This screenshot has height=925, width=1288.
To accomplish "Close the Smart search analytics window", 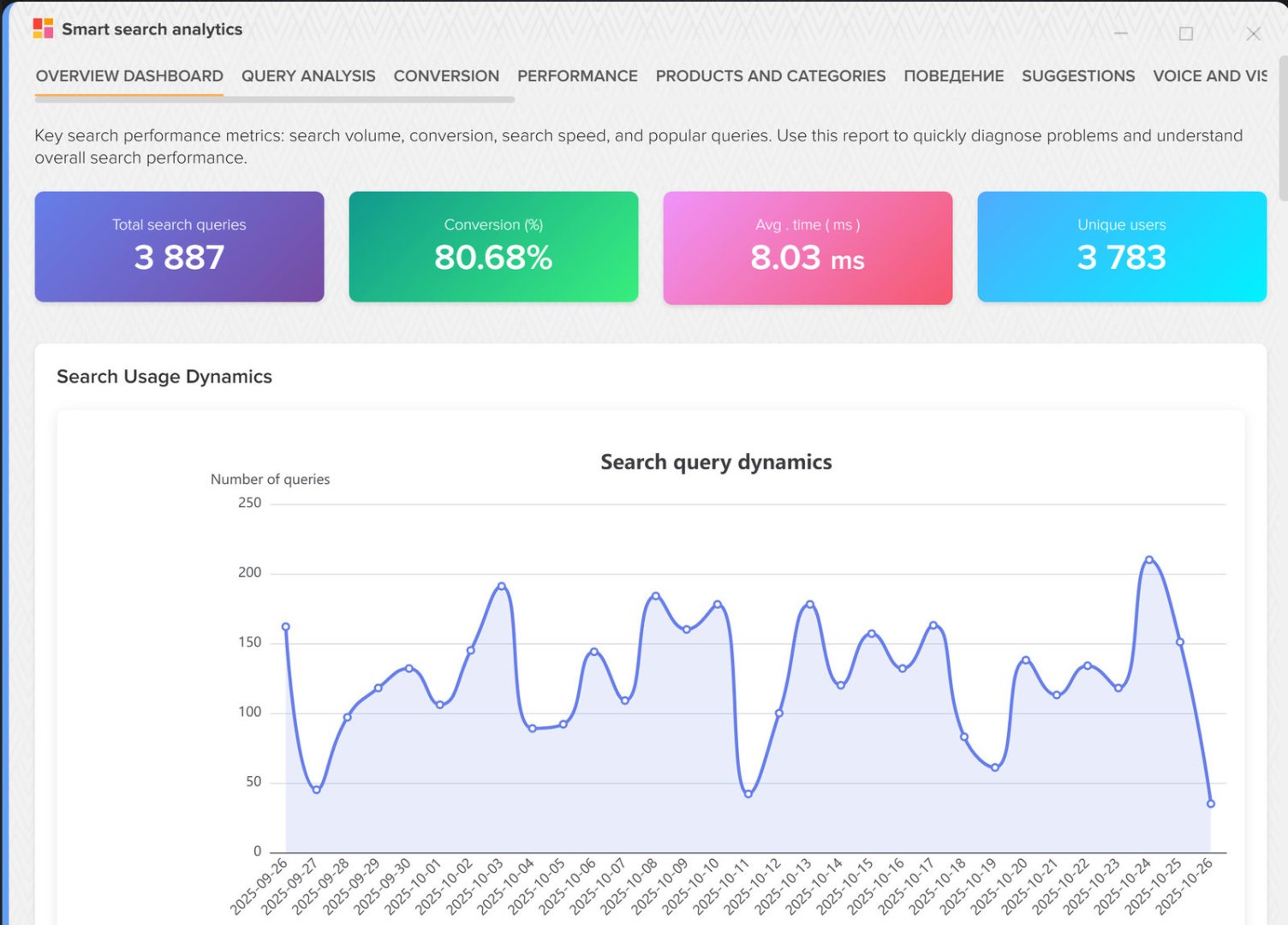I will (1253, 33).
